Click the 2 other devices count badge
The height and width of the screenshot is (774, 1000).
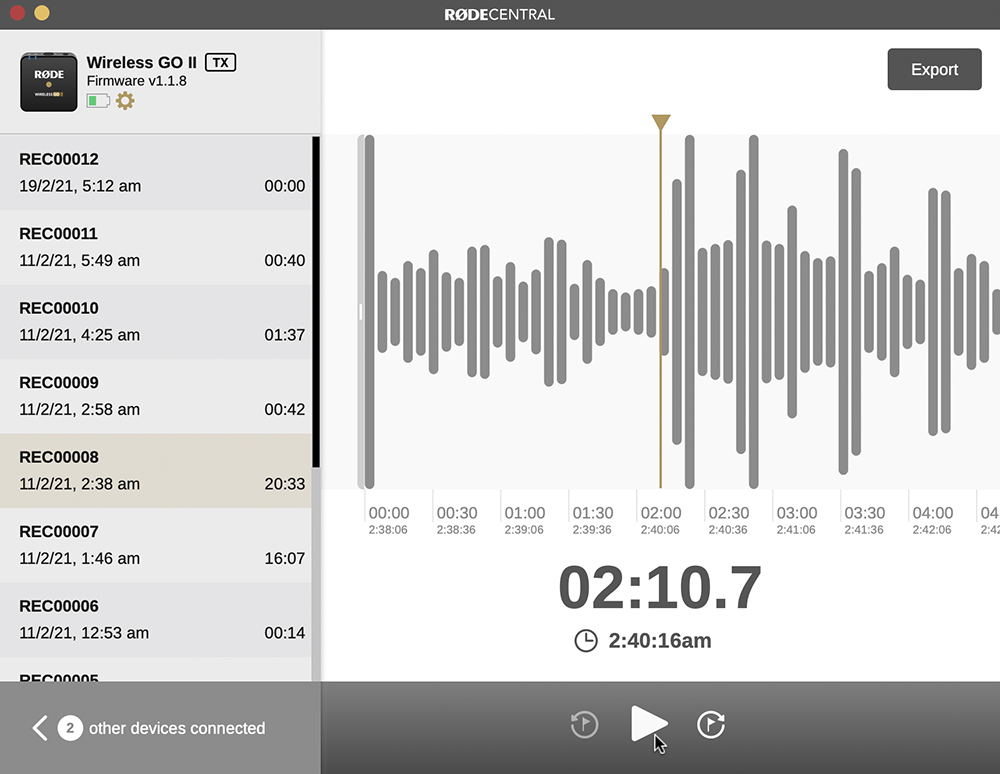pyautogui.click(x=70, y=727)
